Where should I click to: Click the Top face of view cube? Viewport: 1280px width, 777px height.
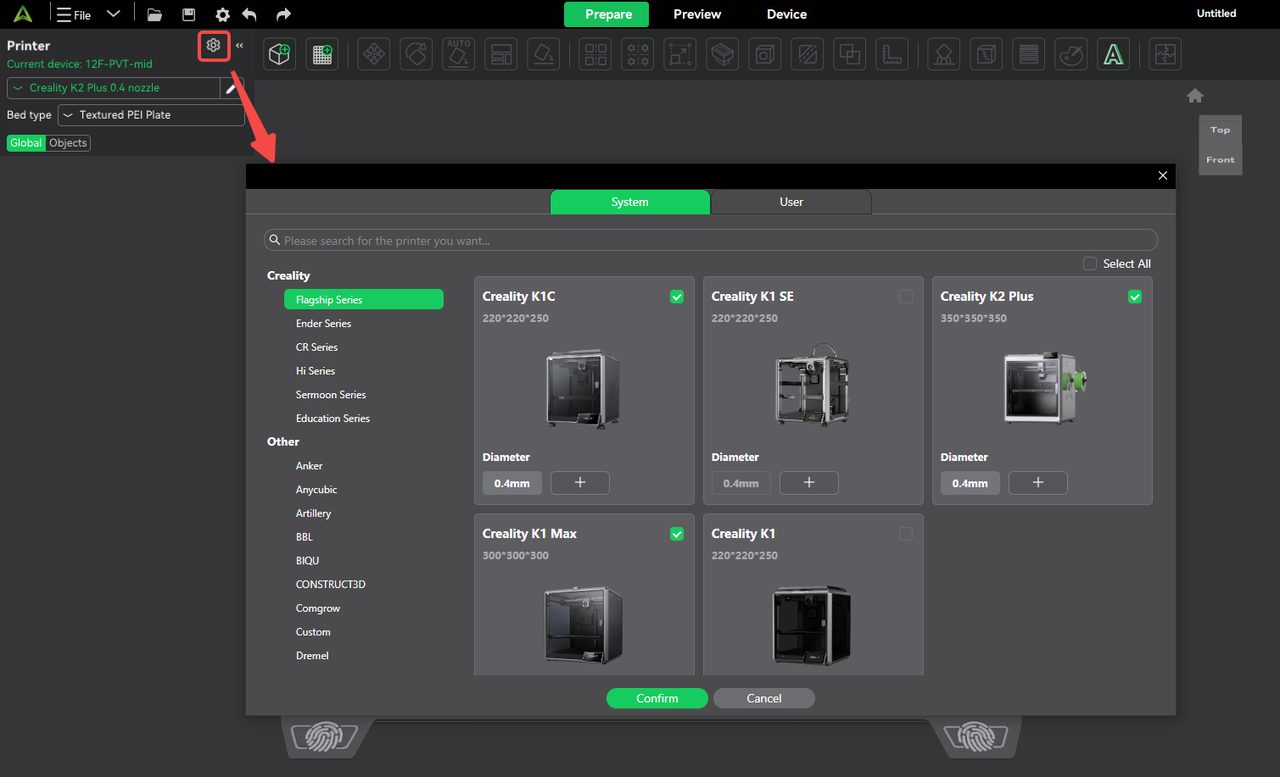tap(1220, 130)
